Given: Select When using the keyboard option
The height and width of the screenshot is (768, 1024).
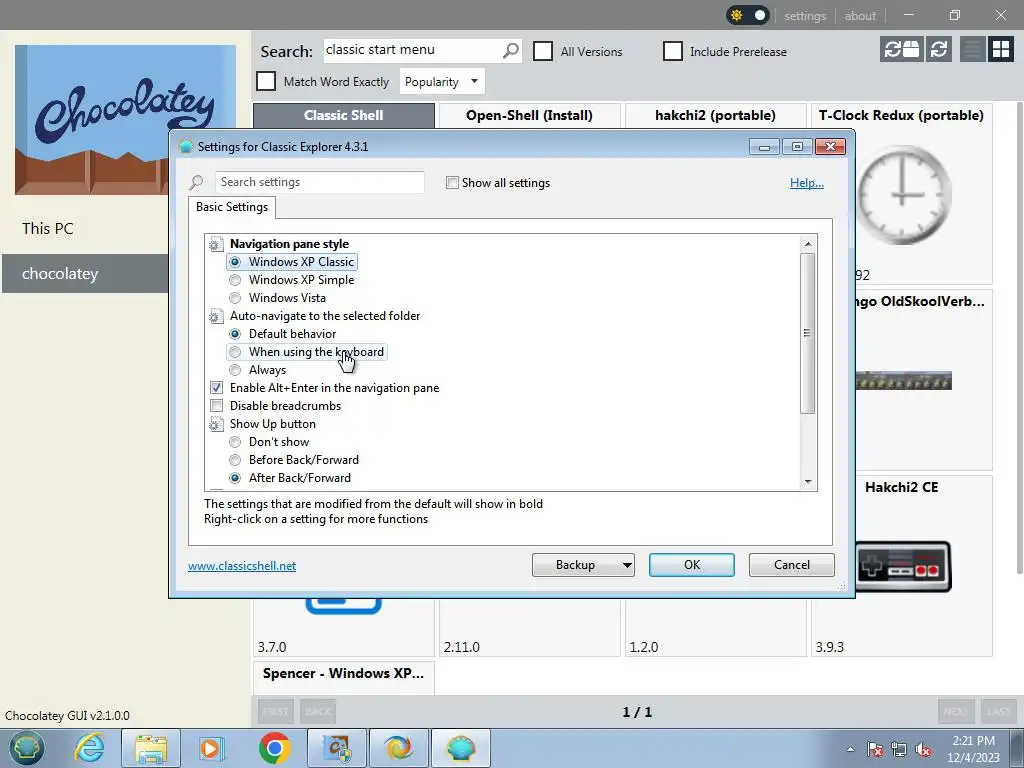Looking at the screenshot, I should 235,352.
